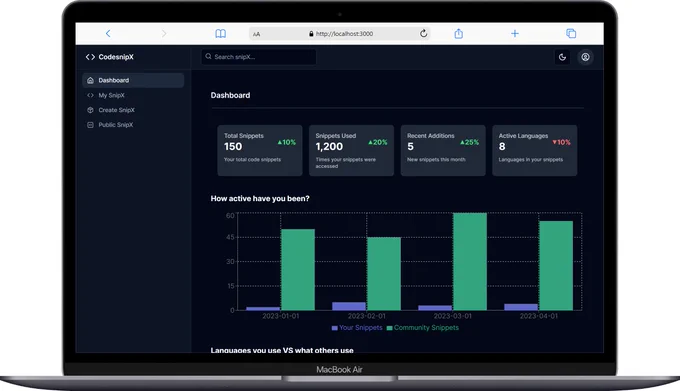
Task: Click the Snippets Used card
Action: (351, 150)
